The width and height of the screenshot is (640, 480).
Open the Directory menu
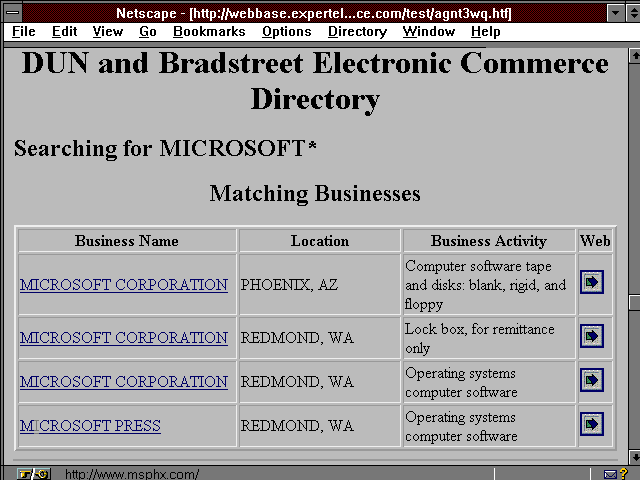pyautogui.click(x=357, y=31)
